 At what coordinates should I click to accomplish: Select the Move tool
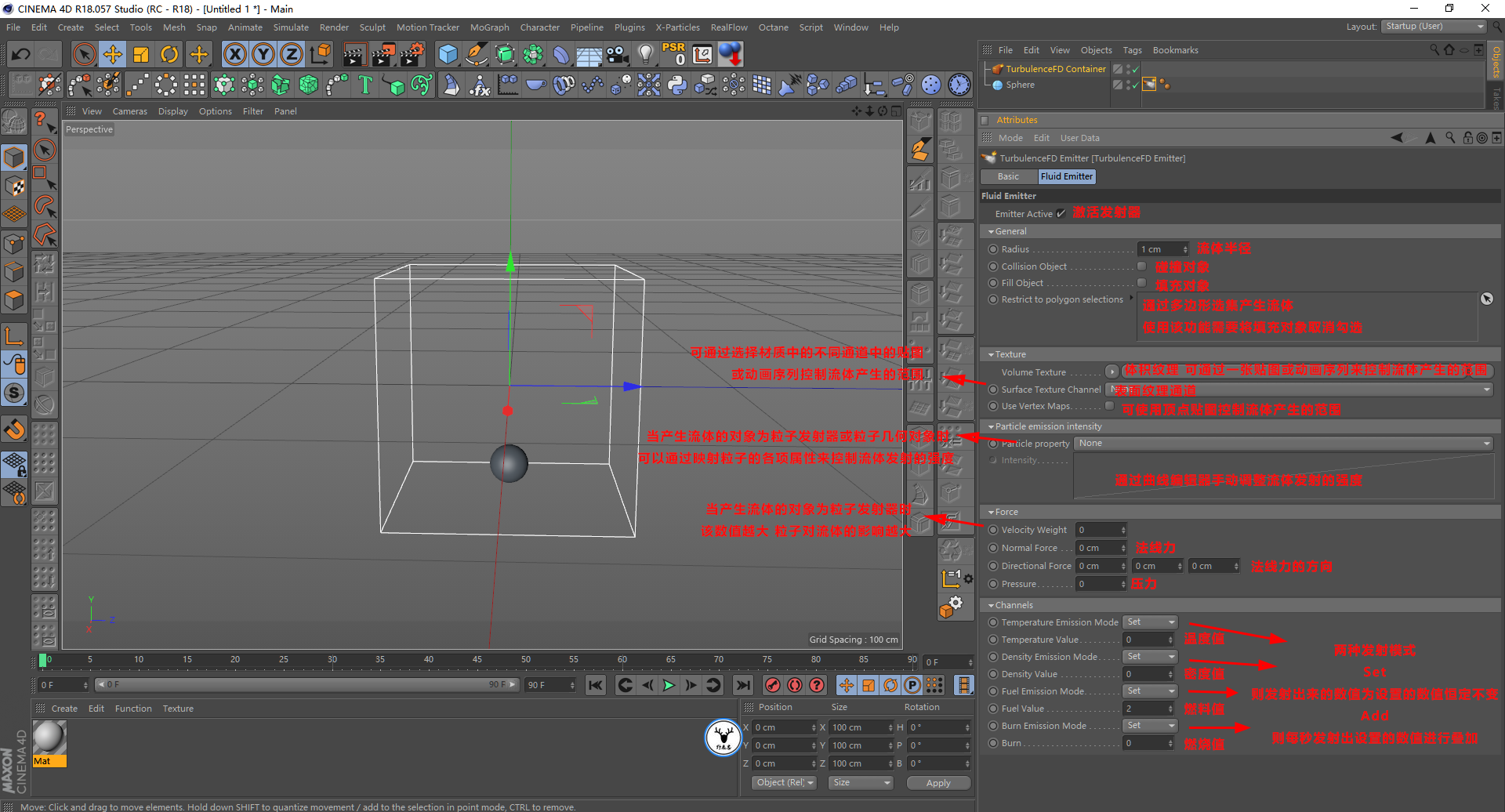pyautogui.click(x=113, y=54)
